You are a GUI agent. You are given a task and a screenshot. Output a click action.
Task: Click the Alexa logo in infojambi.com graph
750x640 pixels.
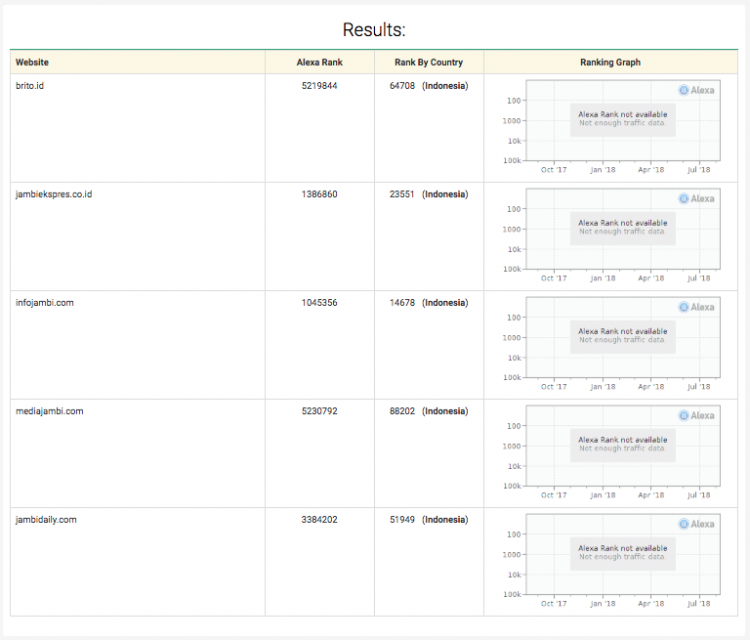[x=697, y=307]
